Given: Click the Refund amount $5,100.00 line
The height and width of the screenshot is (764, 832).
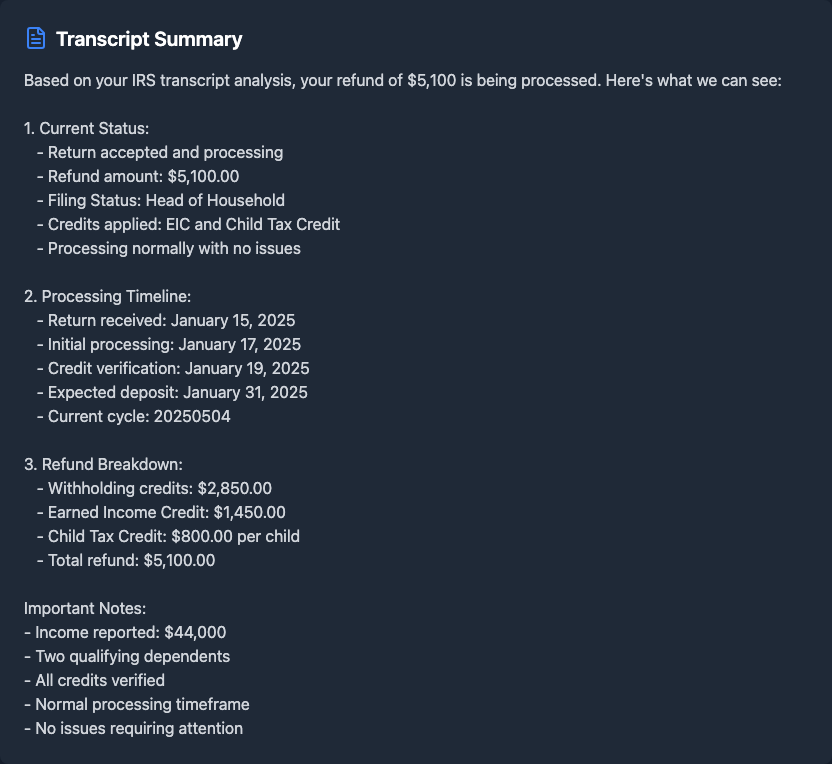Looking at the screenshot, I should tap(143, 176).
